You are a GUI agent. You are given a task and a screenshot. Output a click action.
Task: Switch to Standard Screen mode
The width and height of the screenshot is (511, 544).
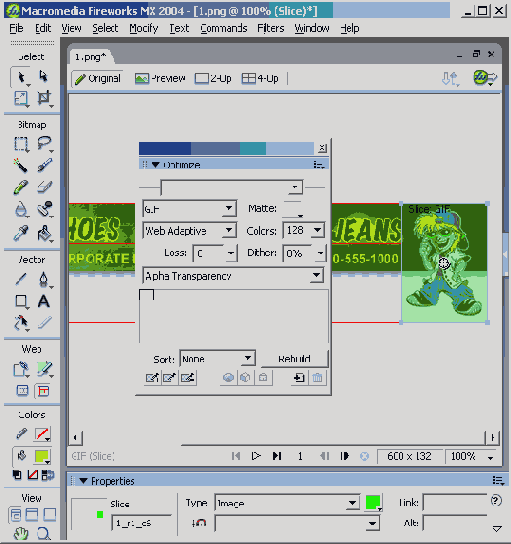(16, 515)
